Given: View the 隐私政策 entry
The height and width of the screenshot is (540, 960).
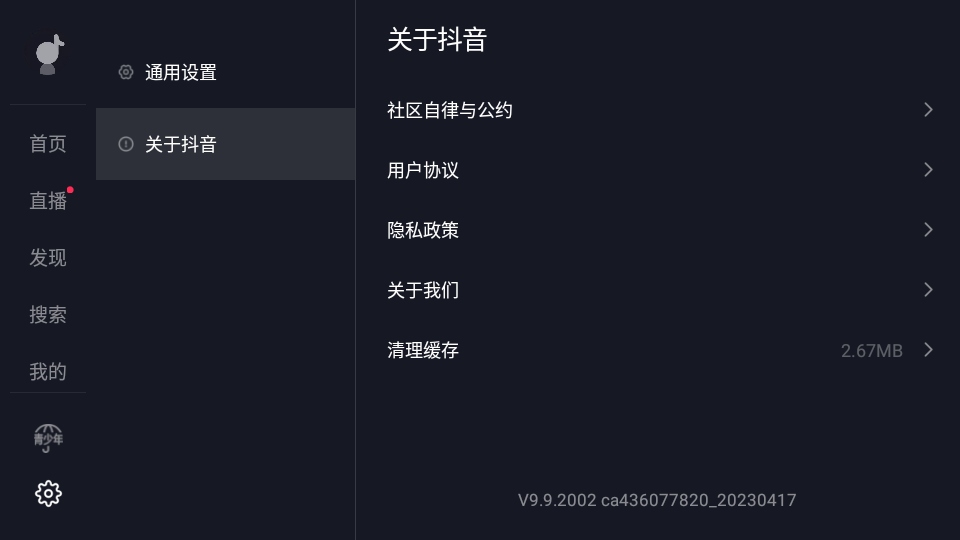Looking at the screenshot, I should coord(423,230).
